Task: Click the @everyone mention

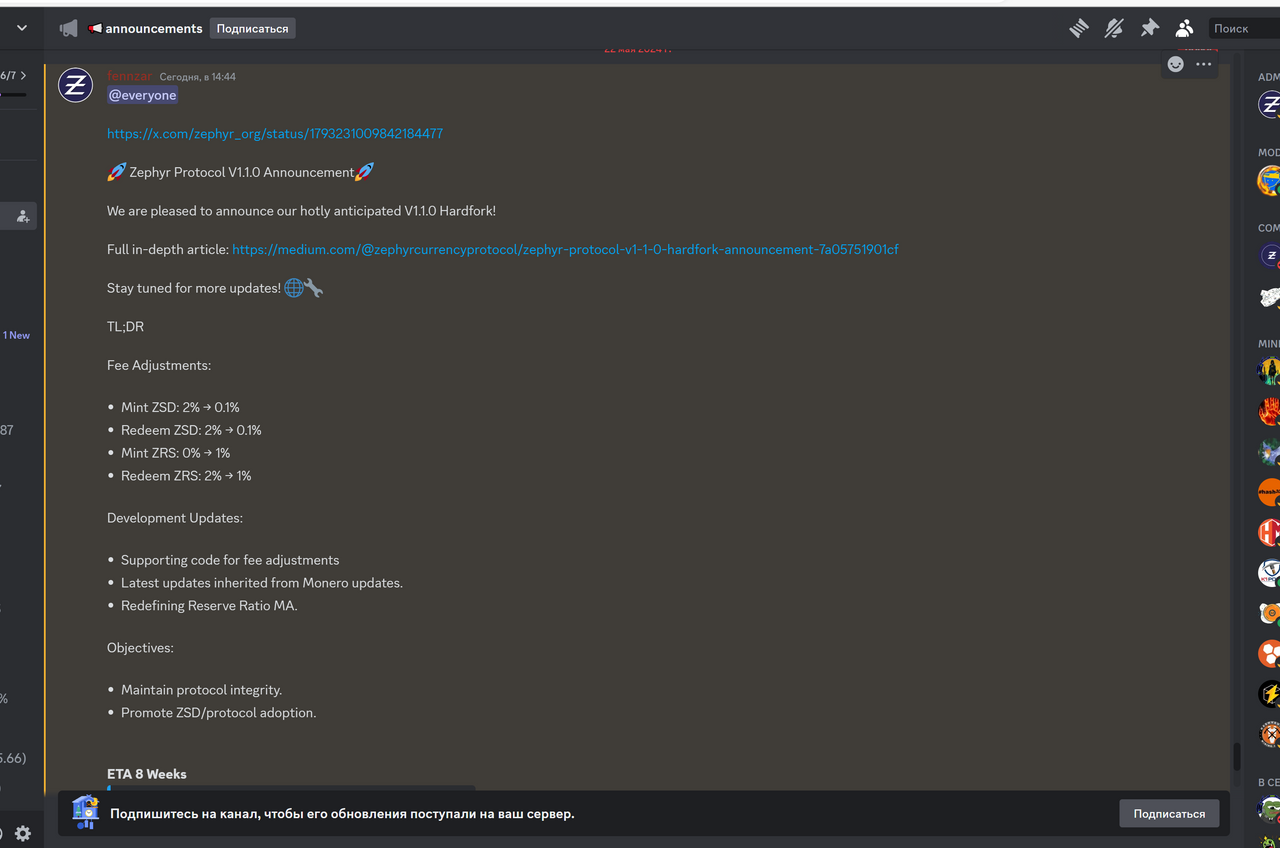Action: coord(142,95)
